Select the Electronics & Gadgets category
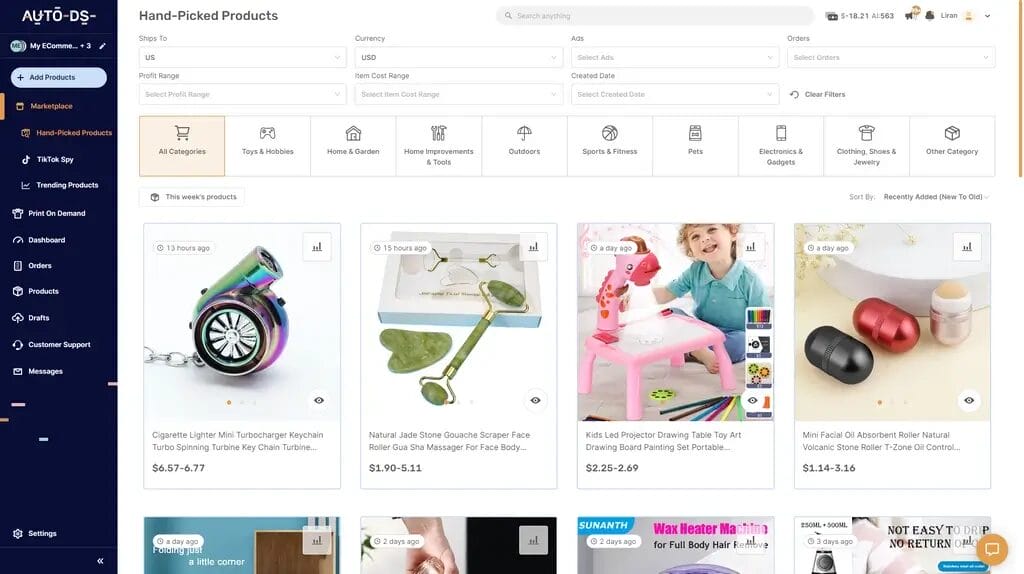 click(x=781, y=145)
